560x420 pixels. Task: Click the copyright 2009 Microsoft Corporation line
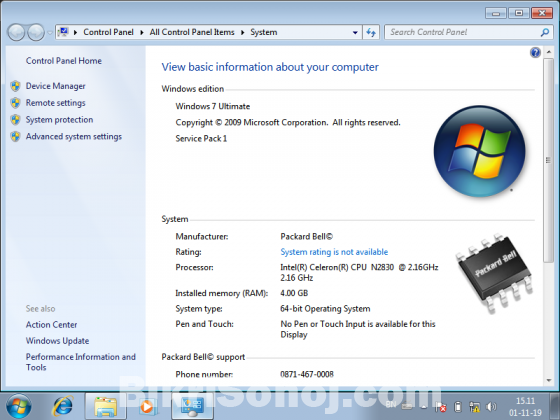pyautogui.click(x=288, y=122)
